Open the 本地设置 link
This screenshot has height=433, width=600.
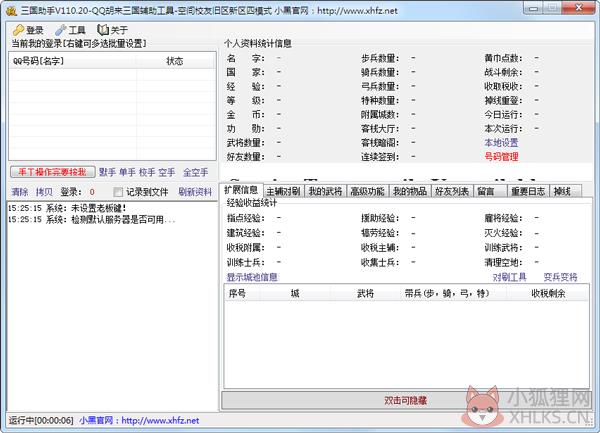(x=501, y=143)
